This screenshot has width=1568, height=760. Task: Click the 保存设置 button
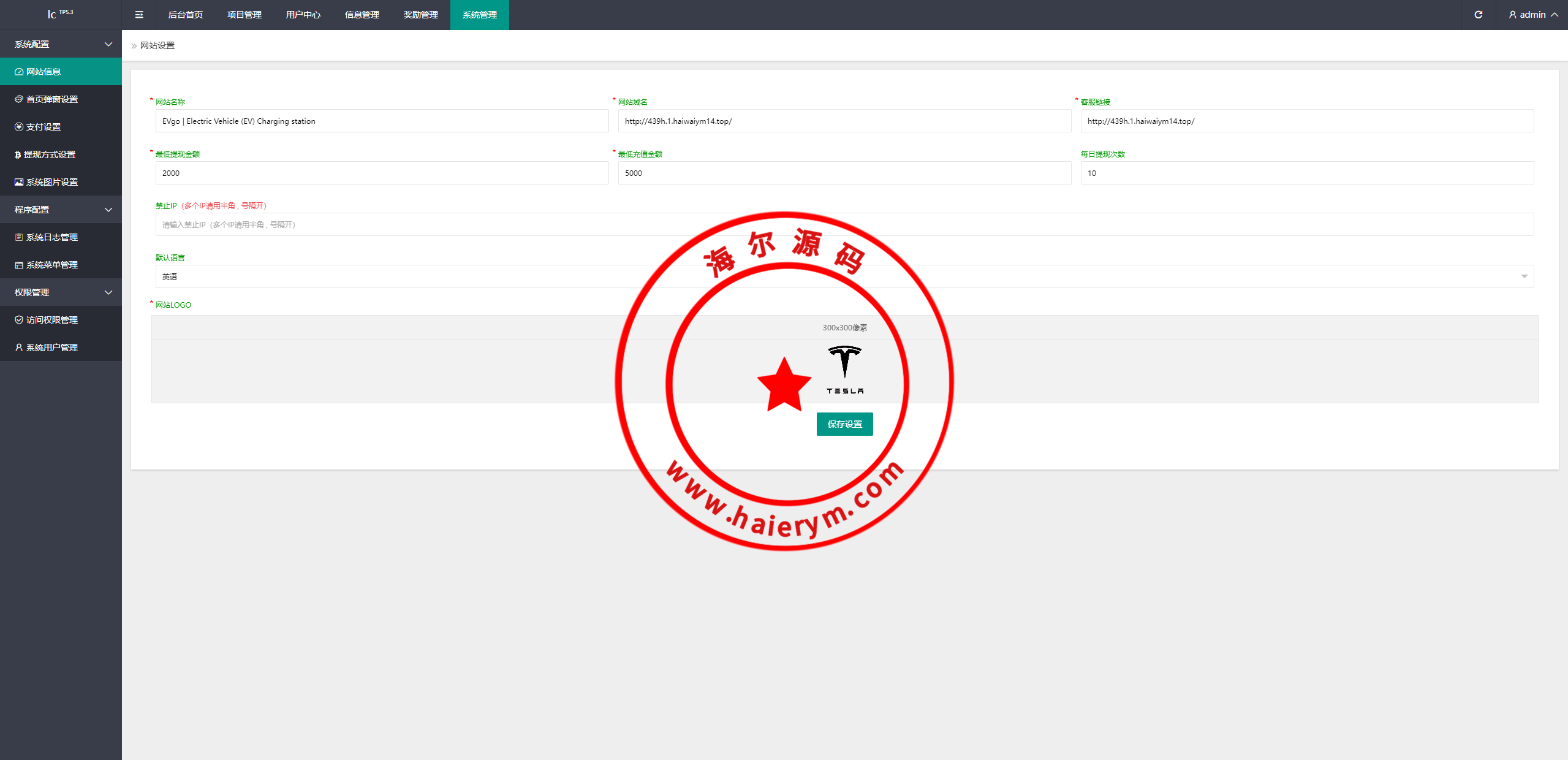point(844,424)
